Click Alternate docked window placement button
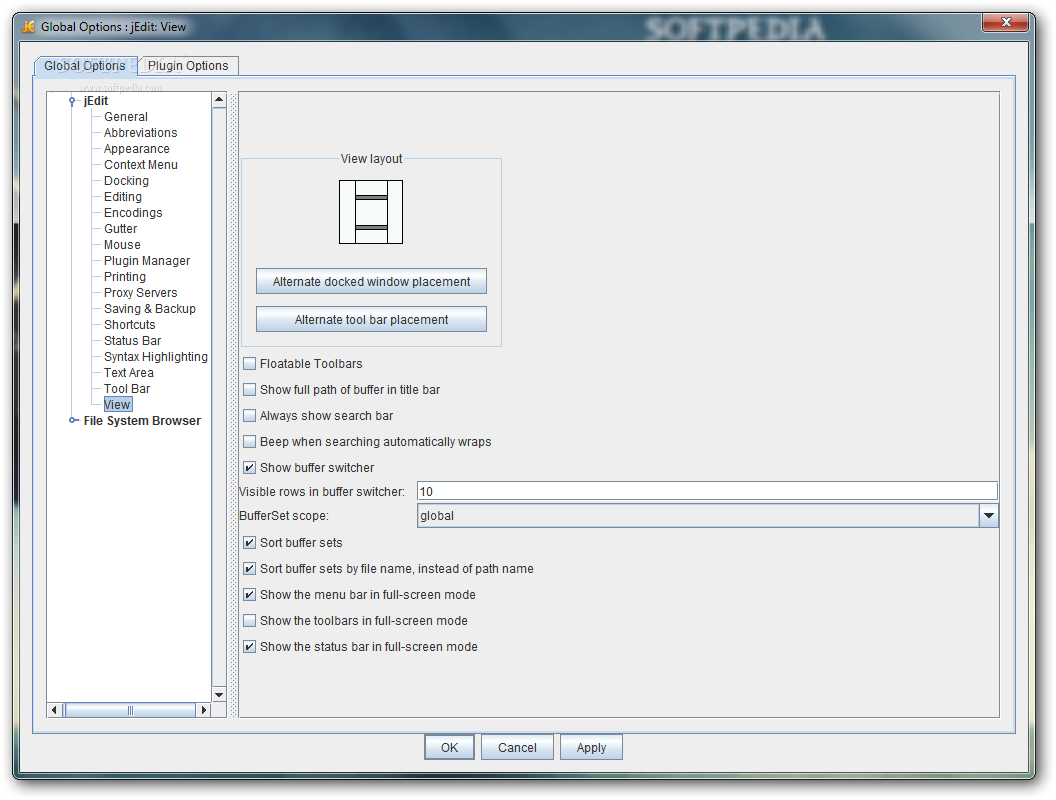The width and height of the screenshot is (1056, 800). pyautogui.click(x=371, y=281)
